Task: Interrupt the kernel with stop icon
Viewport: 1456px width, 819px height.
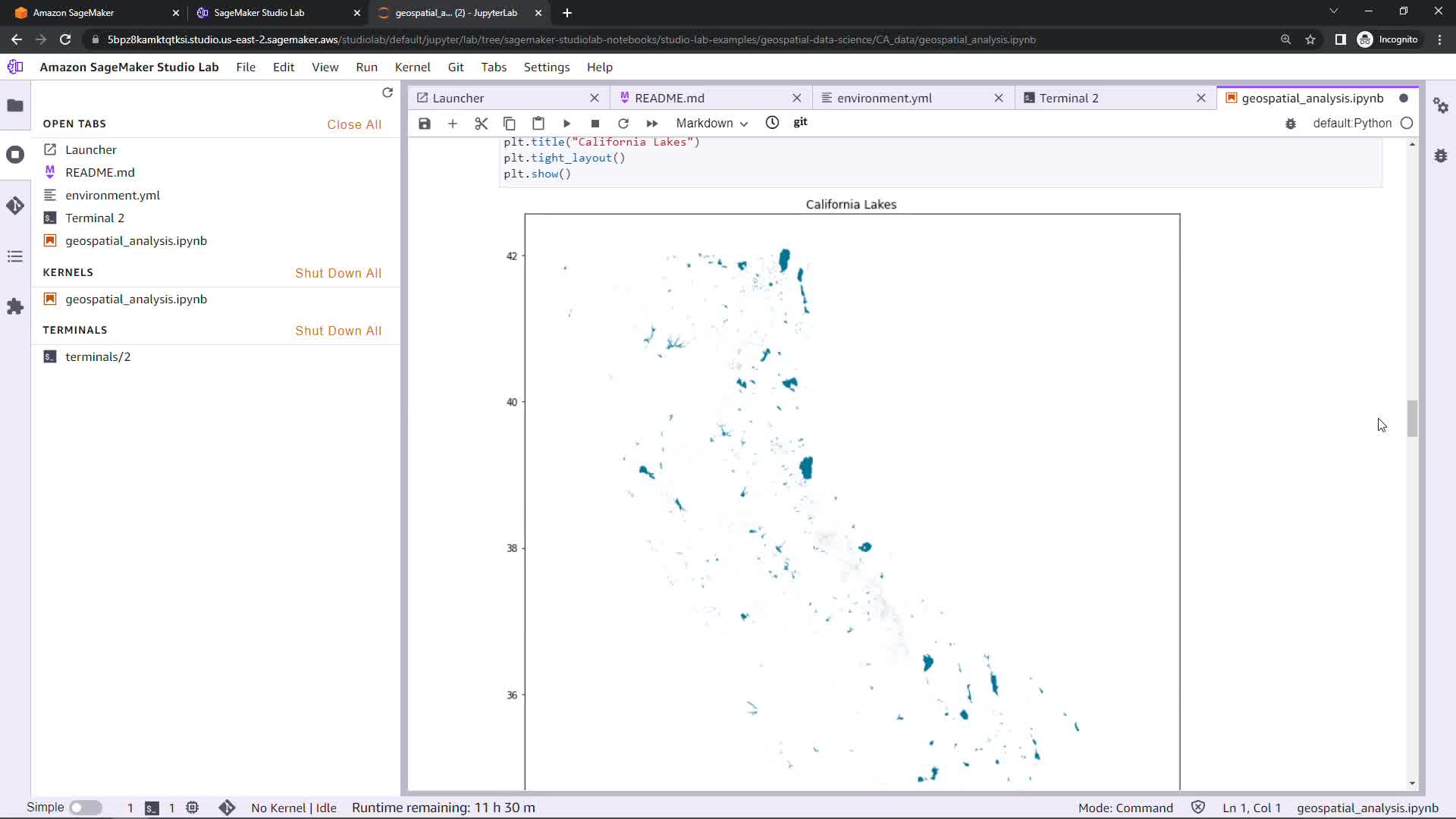Action: click(595, 124)
